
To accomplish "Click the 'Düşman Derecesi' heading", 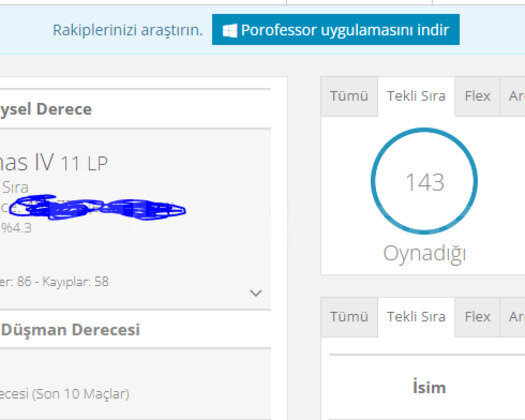I will point(70,330).
